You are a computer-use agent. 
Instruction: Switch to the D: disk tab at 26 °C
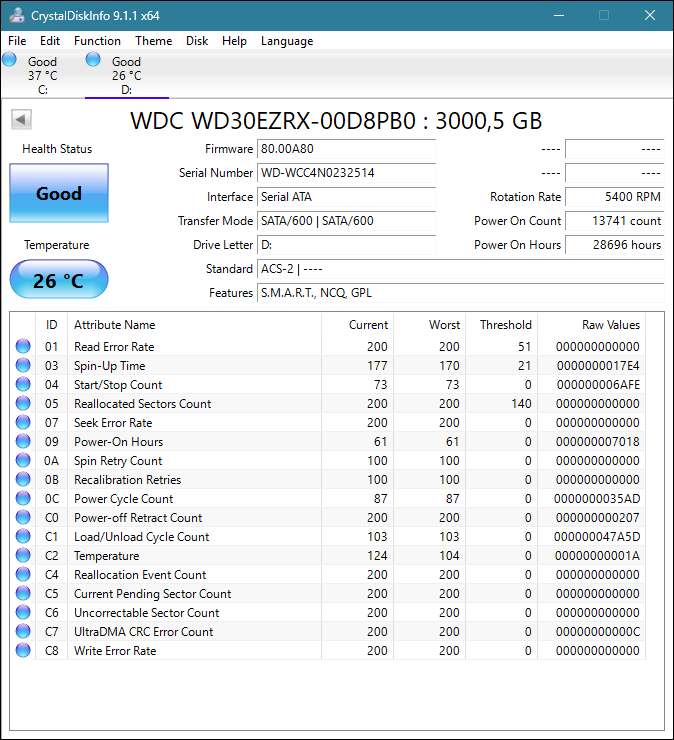(126, 75)
